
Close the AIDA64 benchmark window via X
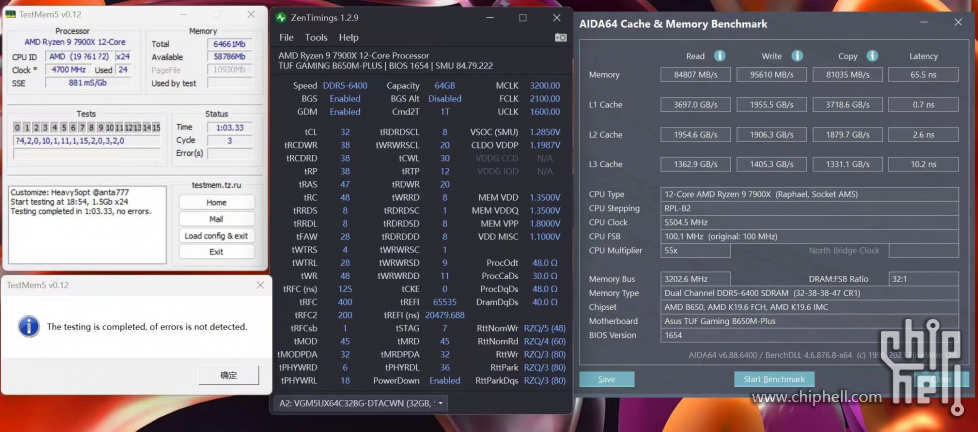pyautogui.click(x=958, y=22)
